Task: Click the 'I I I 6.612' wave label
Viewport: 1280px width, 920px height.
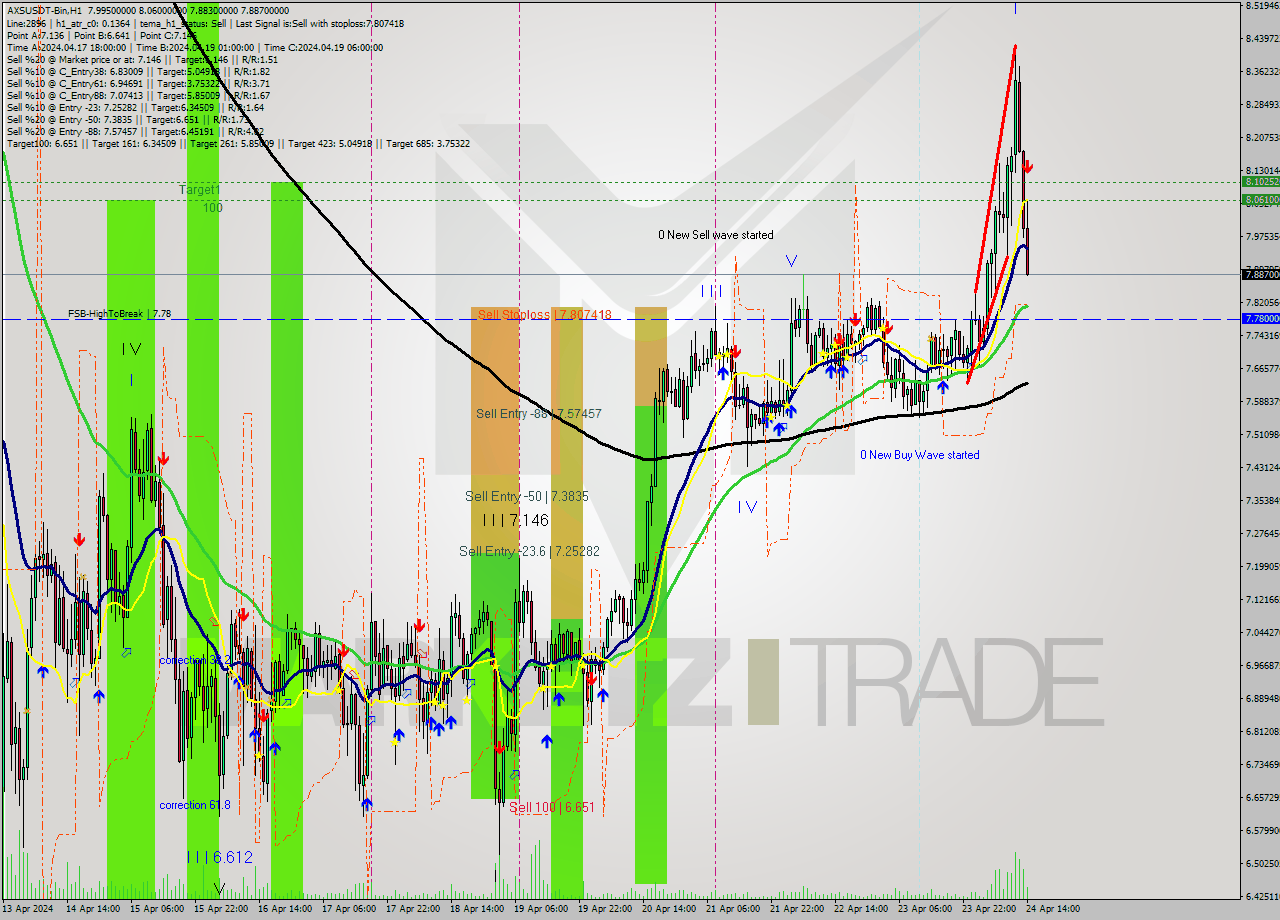Action: tap(219, 857)
